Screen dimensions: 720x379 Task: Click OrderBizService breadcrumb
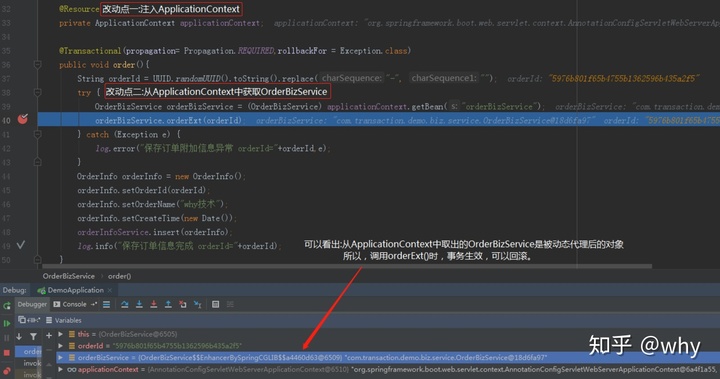coord(68,276)
